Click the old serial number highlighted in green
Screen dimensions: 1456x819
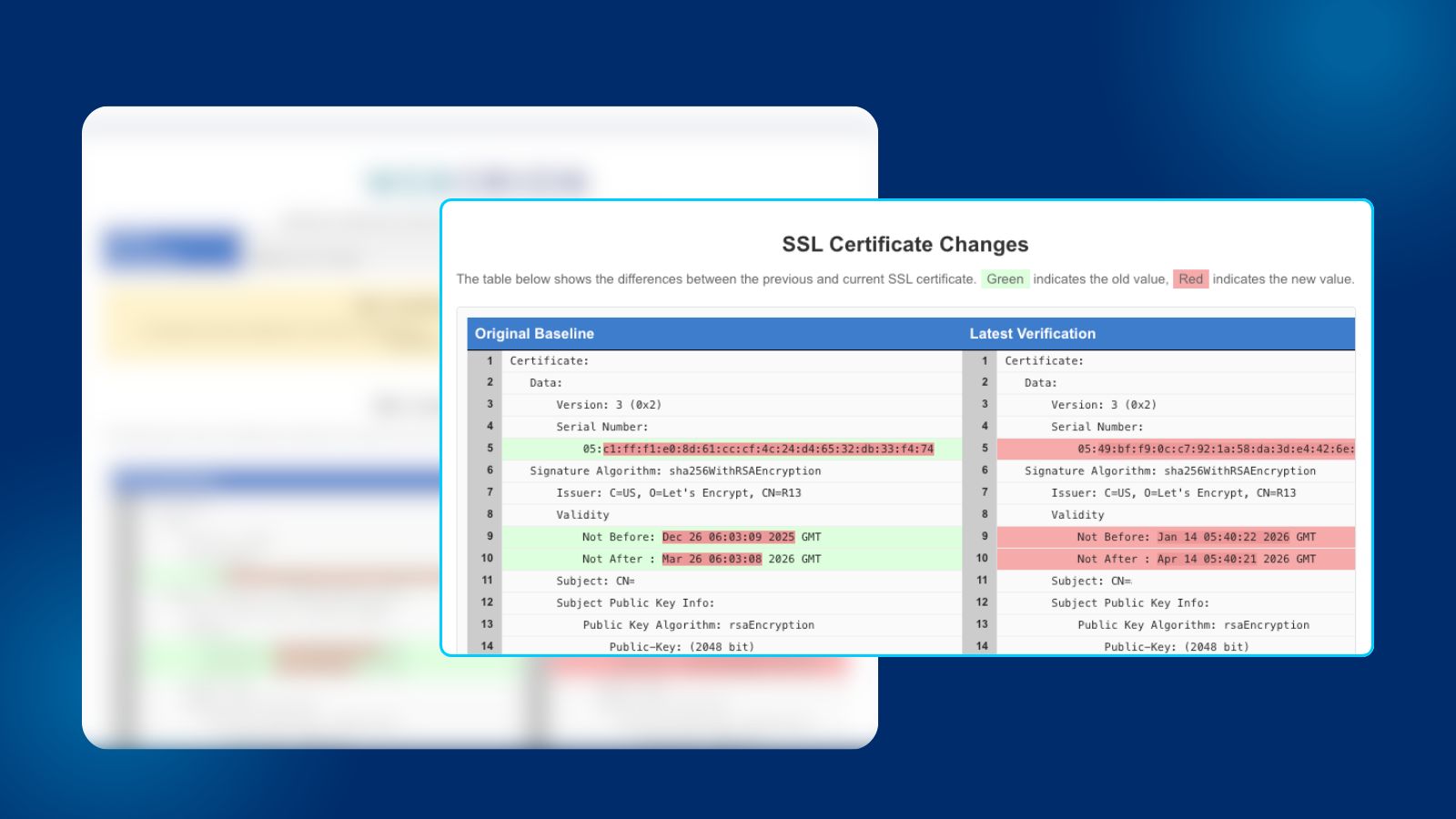point(767,449)
